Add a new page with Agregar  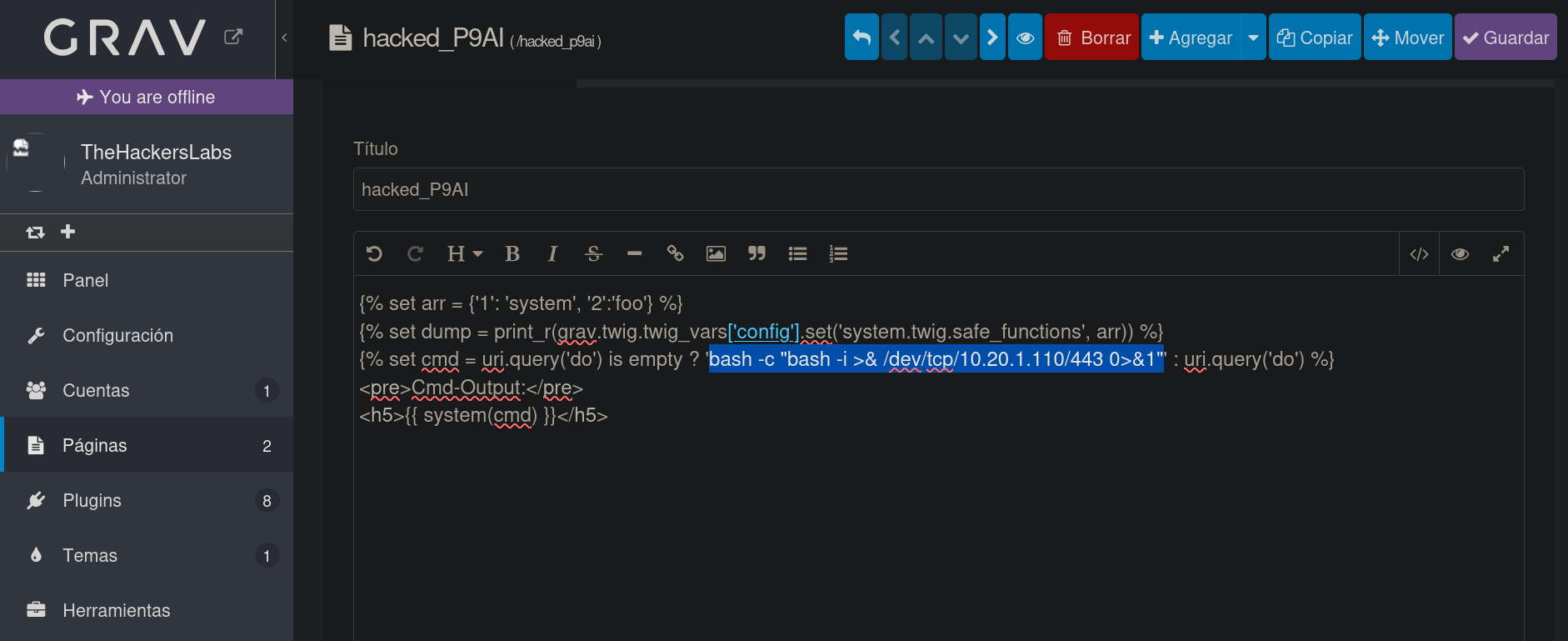1191,38
